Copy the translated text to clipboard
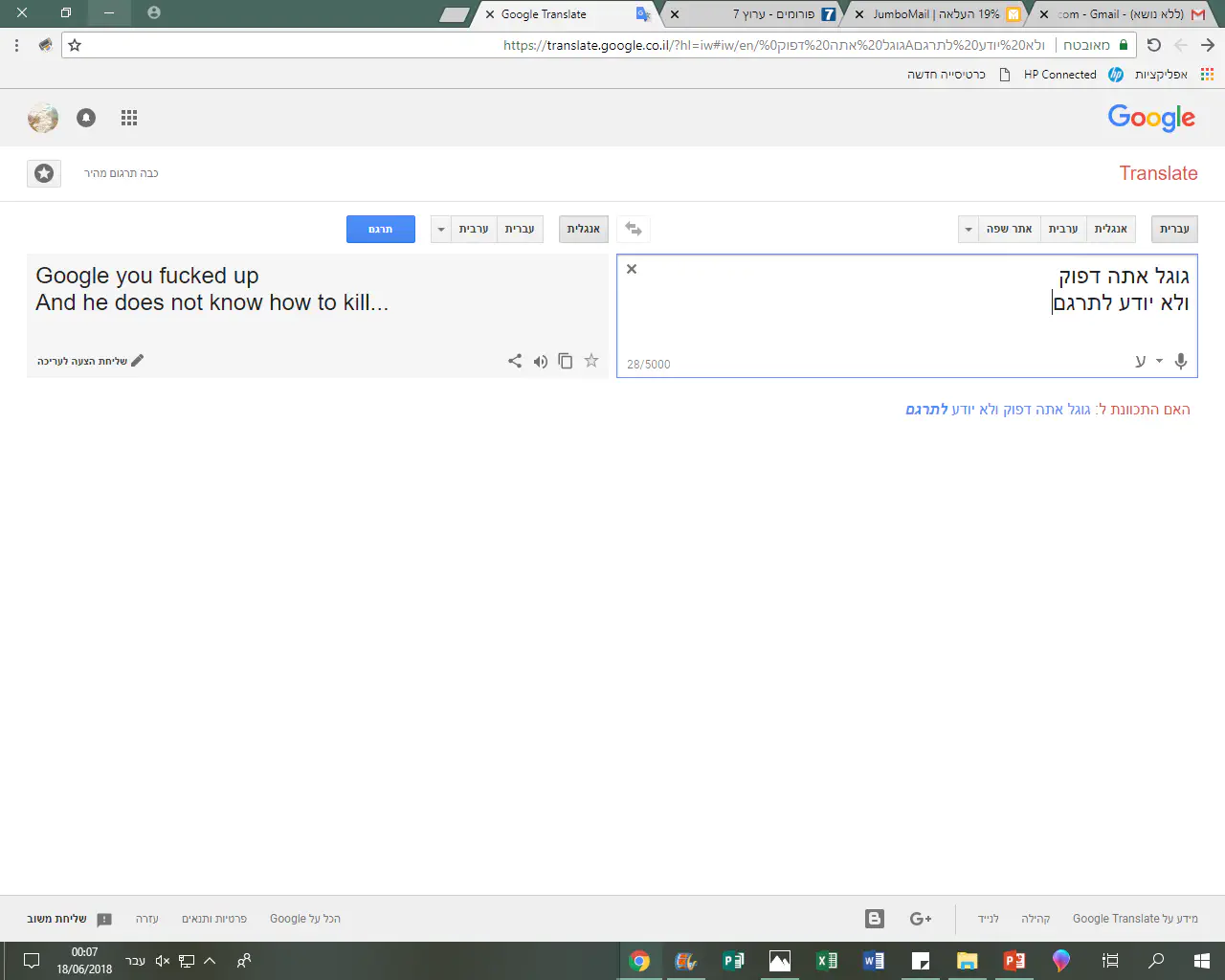 point(566,361)
